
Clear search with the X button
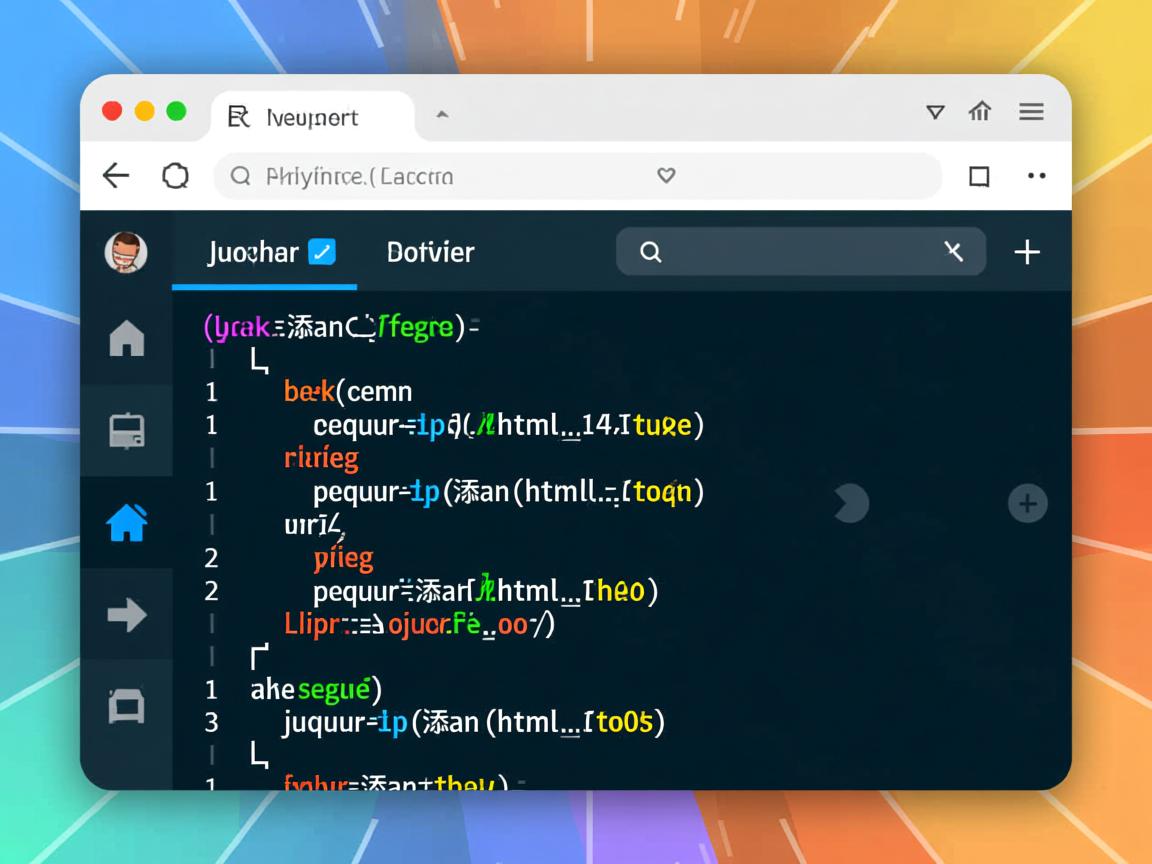[x=953, y=252]
